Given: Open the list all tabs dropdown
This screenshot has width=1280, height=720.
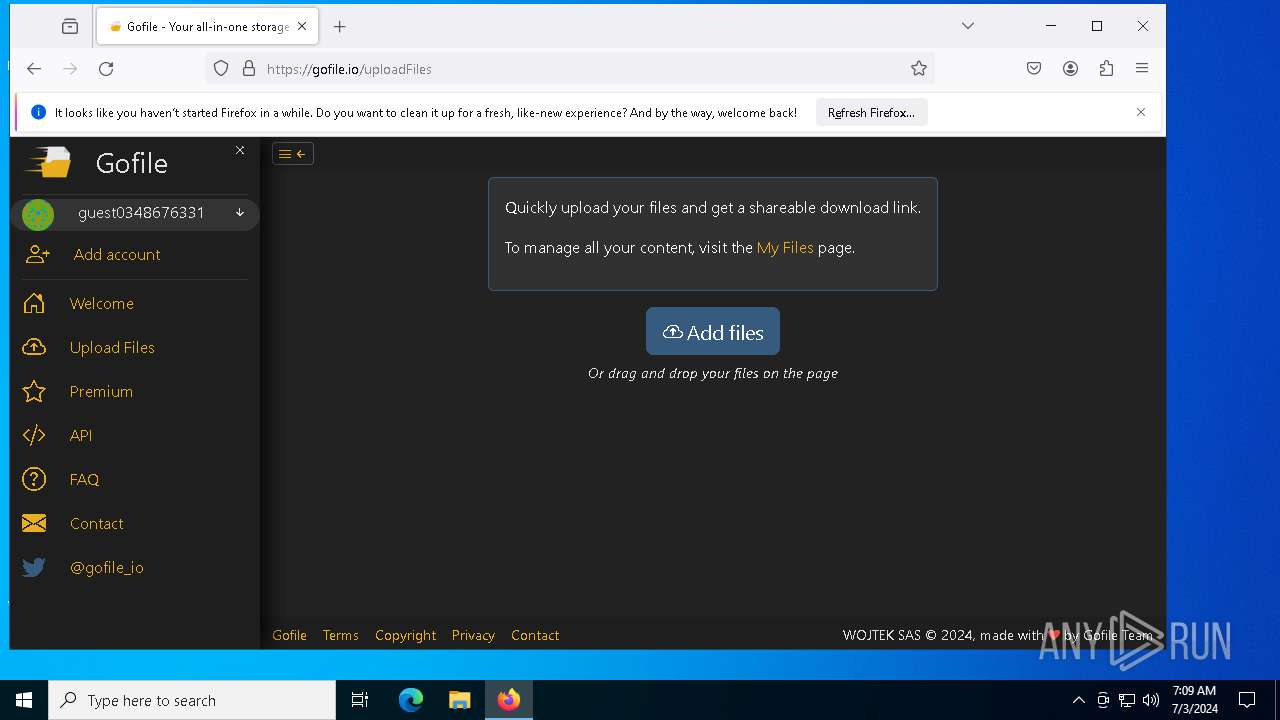Looking at the screenshot, I should 968,26.
